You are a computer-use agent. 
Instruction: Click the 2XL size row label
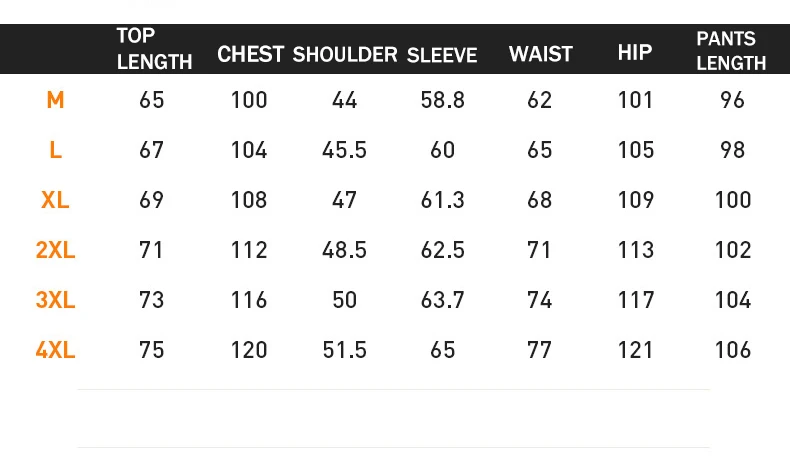coord(55,250)
